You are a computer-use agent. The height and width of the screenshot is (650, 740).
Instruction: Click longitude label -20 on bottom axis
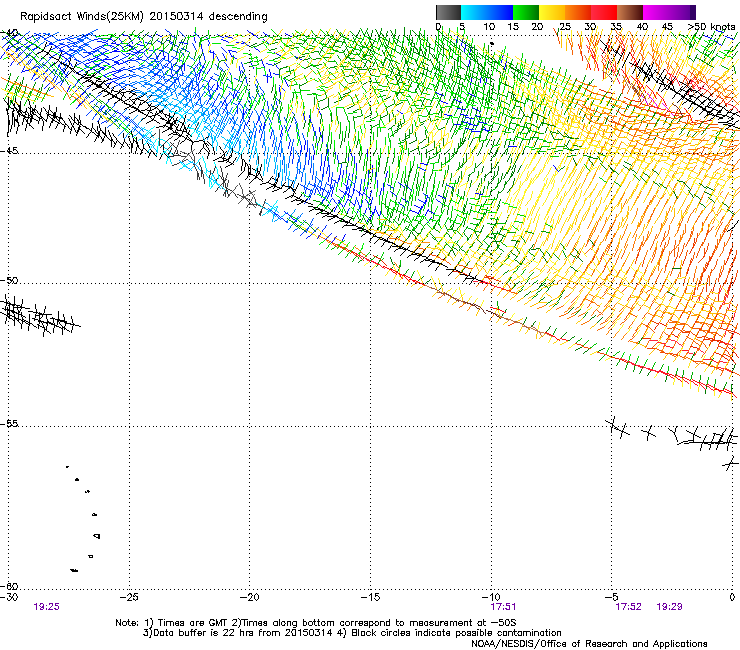249,597
